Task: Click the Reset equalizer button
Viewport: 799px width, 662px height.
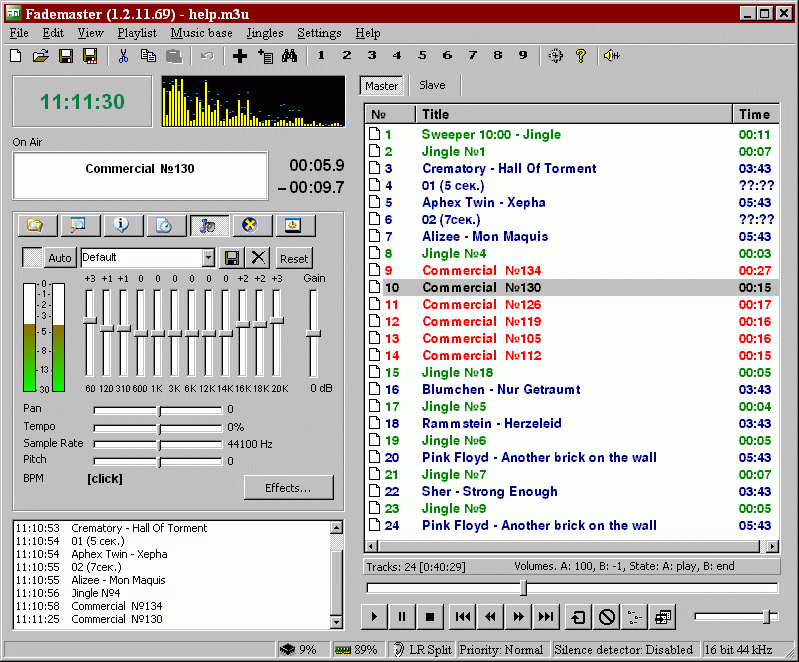Action: (x=294, y=258)
